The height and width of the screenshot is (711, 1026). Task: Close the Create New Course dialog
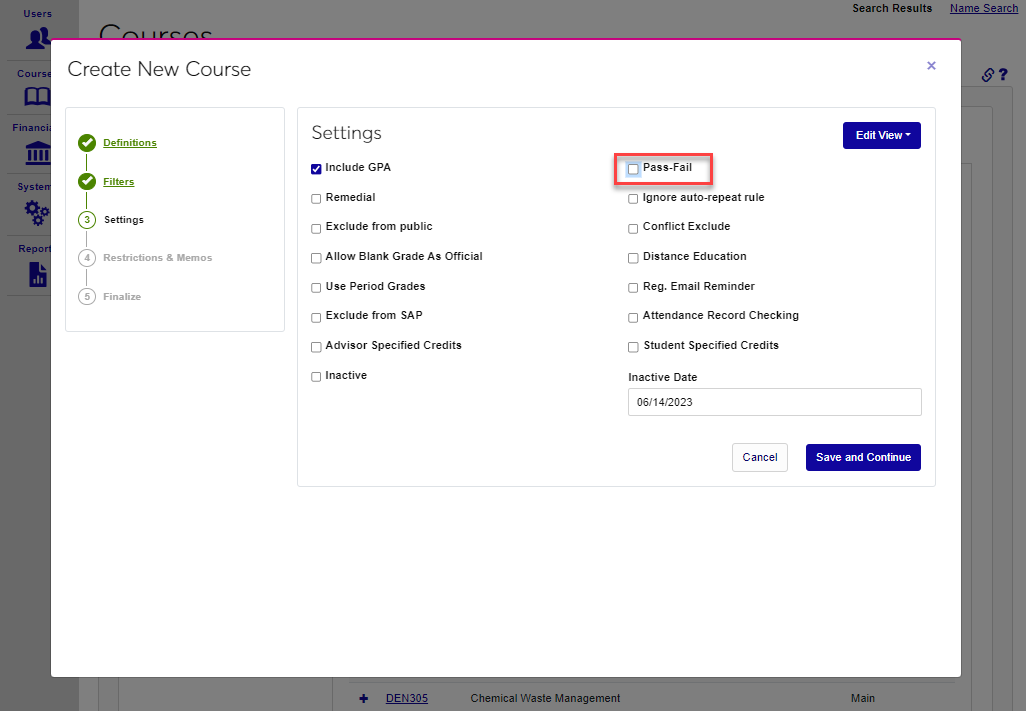pos(931,65)
